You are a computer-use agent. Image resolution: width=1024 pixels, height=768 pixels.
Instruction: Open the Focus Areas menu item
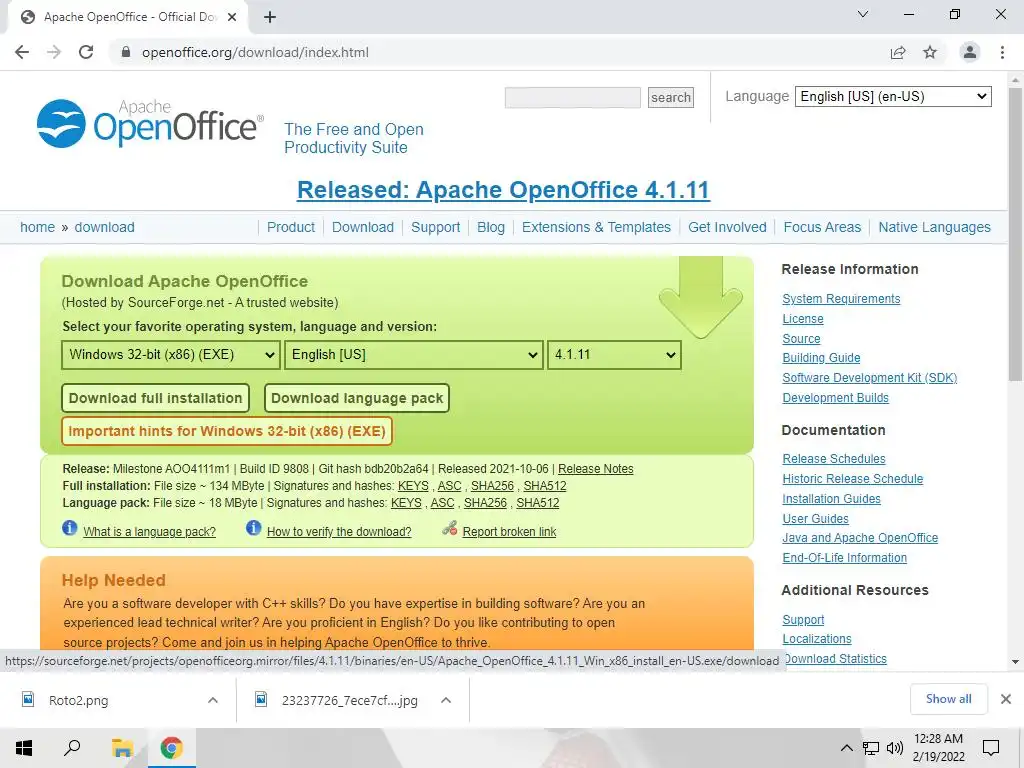(822, 227)
